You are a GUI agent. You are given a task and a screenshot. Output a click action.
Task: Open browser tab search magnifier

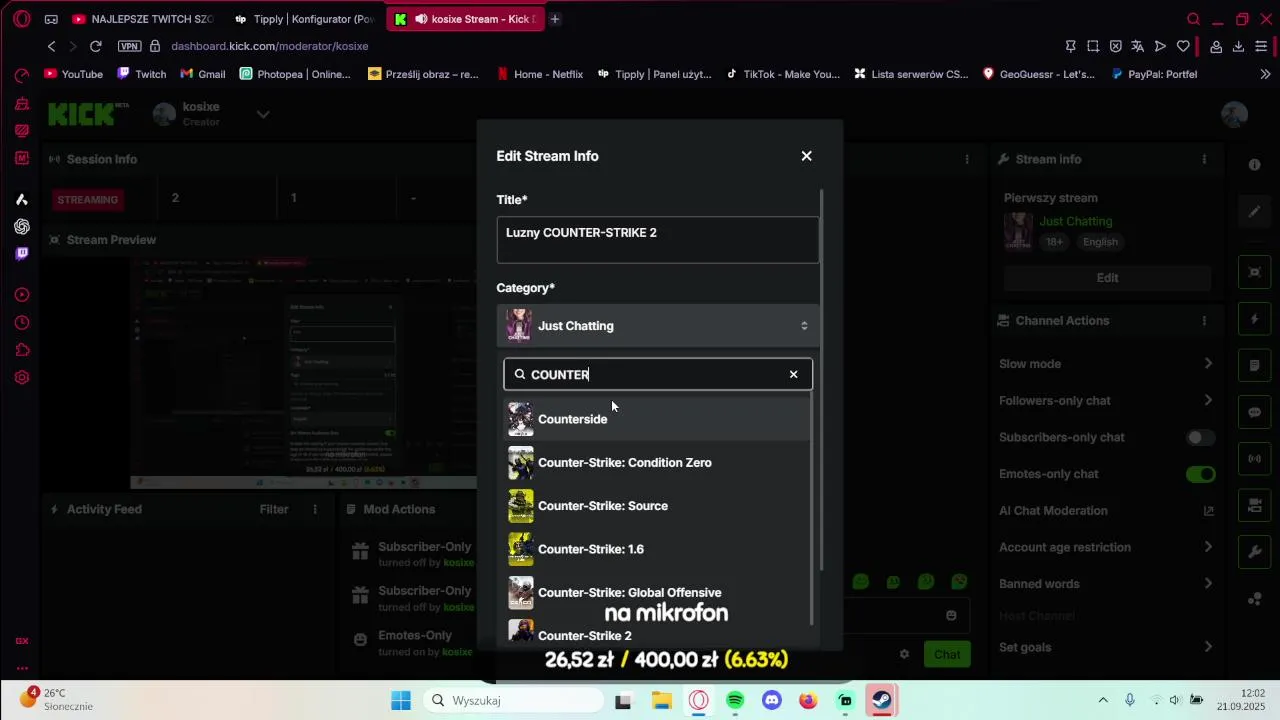click(1193, 19)
